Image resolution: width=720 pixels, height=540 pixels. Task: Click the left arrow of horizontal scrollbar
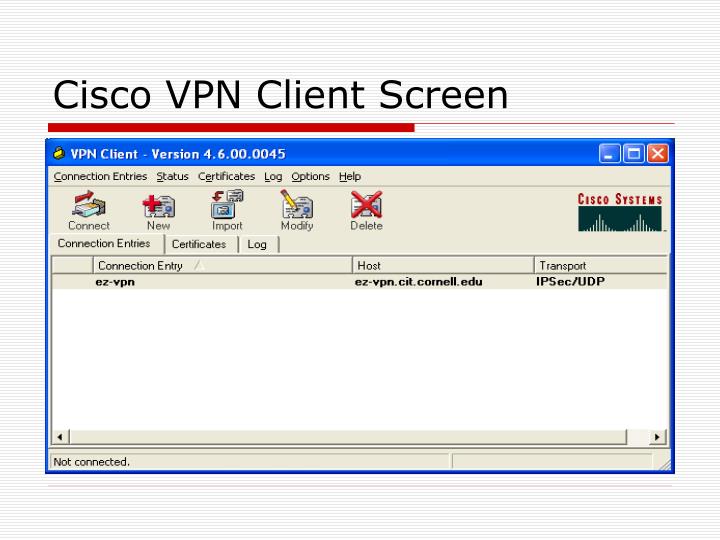pos(60,437)
